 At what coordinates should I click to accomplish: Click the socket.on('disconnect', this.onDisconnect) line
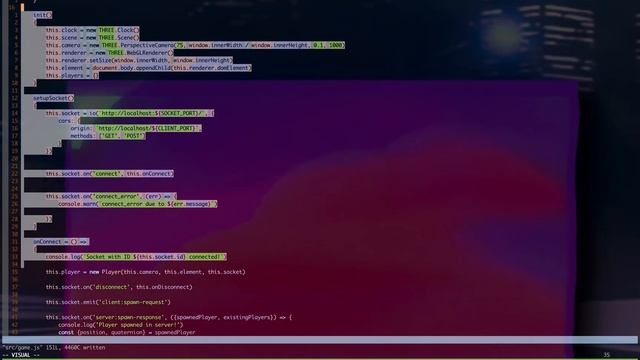point(119,287)
